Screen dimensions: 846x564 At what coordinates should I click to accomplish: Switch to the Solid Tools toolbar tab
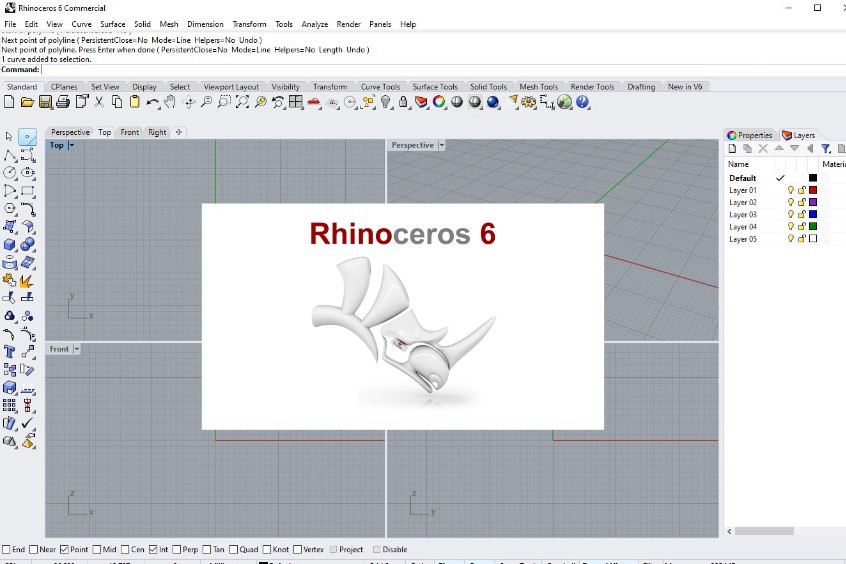(x=488, y=87)
